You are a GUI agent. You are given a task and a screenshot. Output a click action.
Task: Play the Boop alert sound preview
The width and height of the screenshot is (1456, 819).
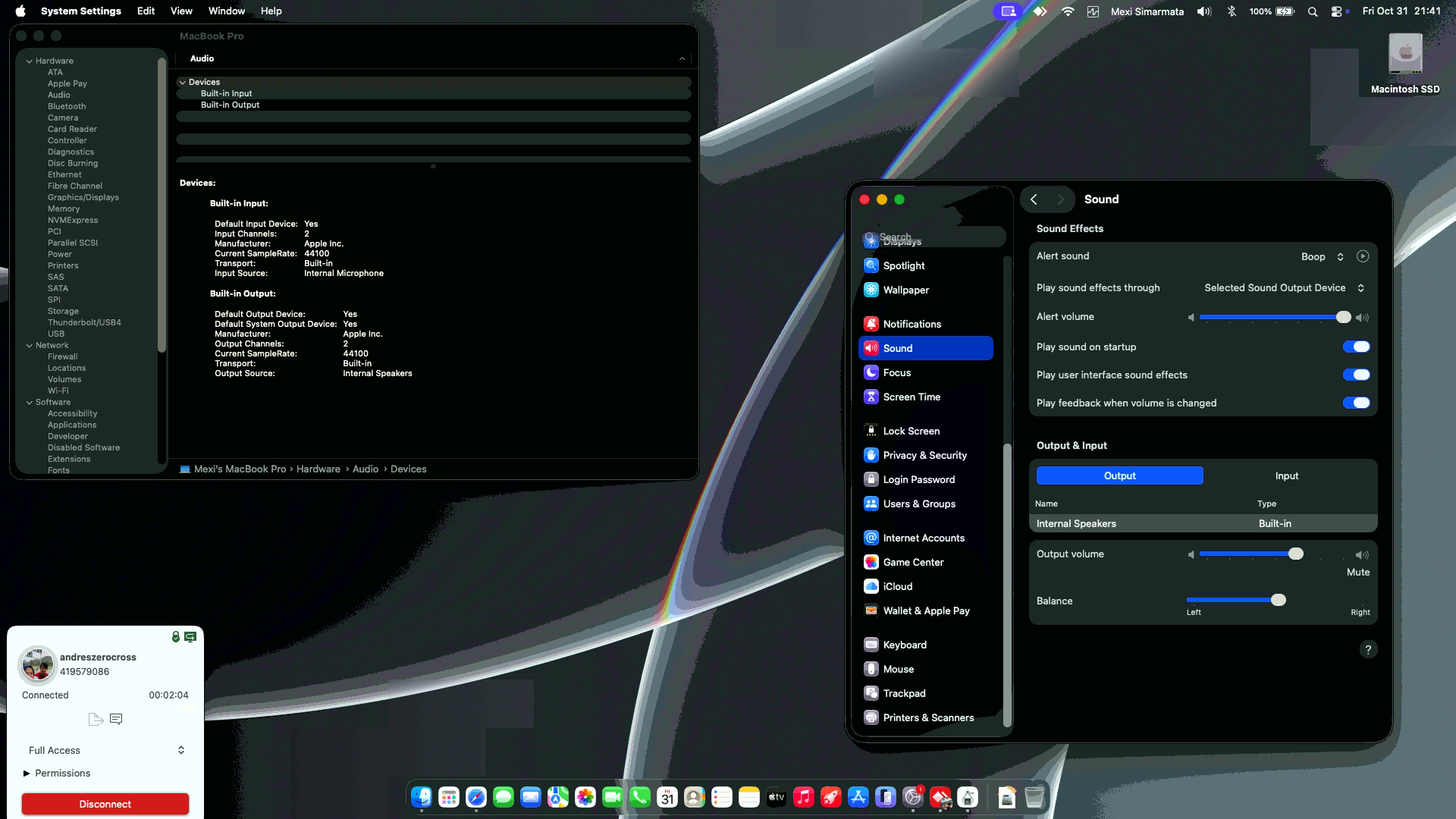click(1363, 256)
